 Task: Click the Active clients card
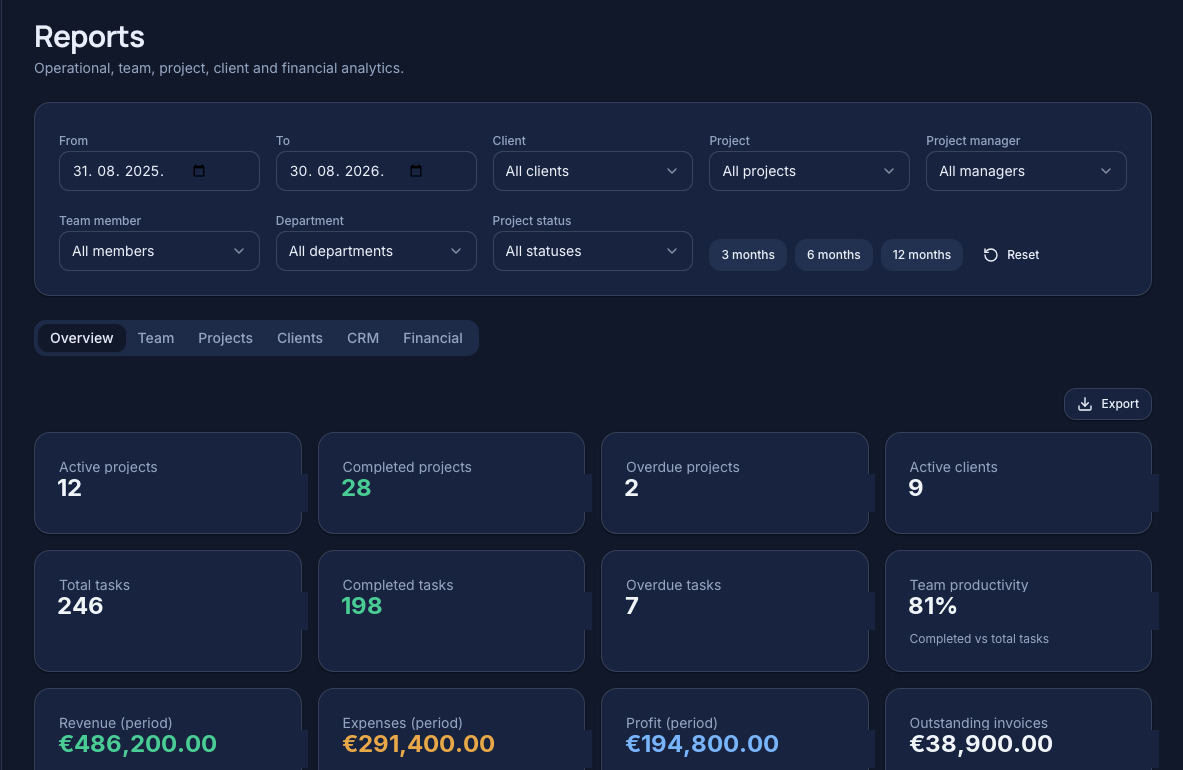1019,483
